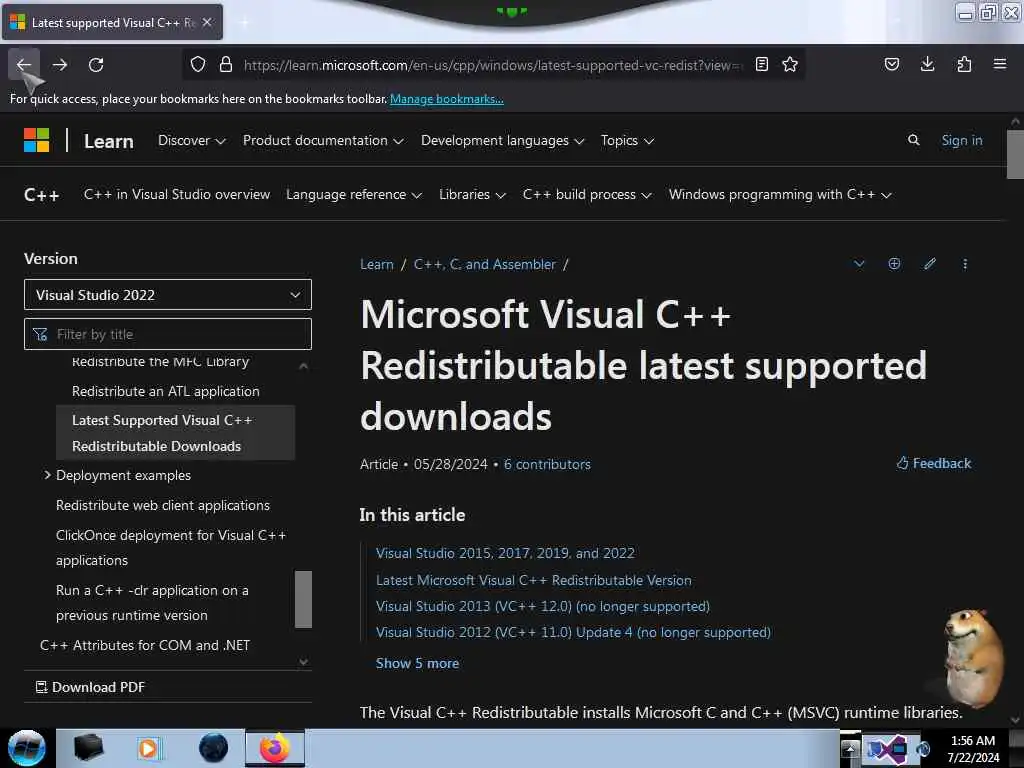Toggle reader view icon in address bar
The width and height of the screenshot is (1024, 768).
[761, 64]
